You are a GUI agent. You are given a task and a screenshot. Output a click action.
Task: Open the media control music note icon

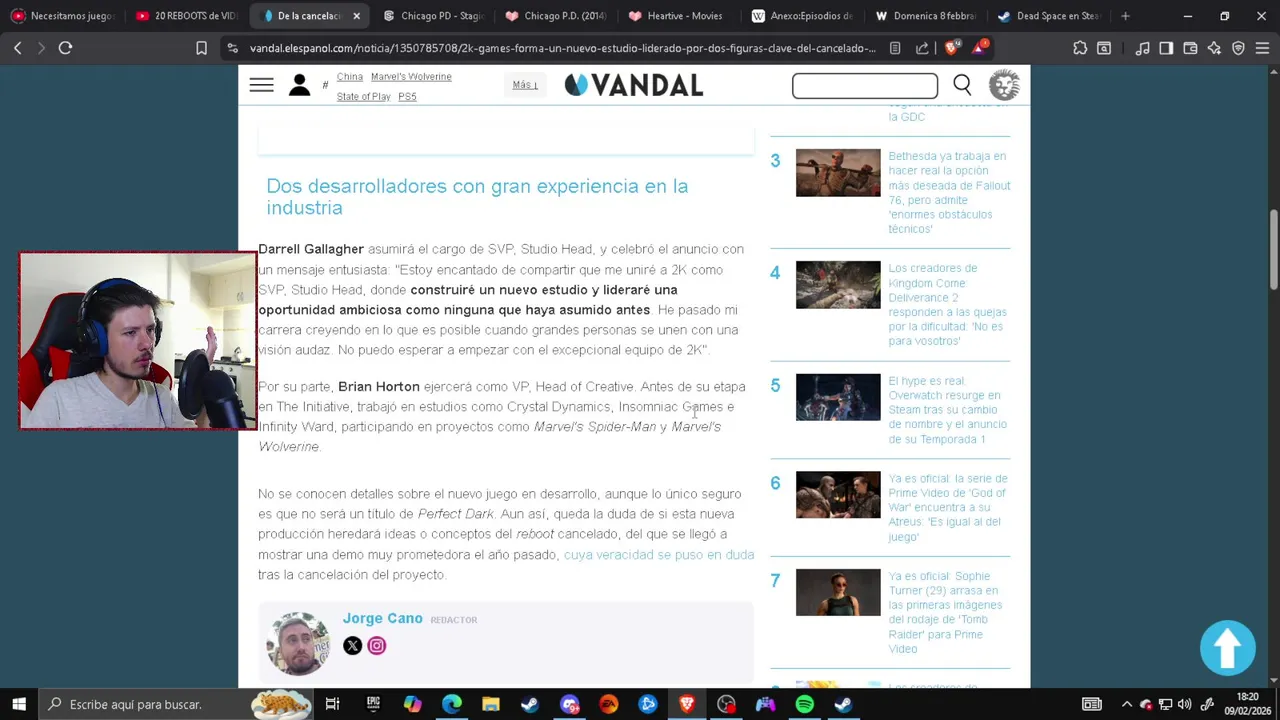(1142, 48)
